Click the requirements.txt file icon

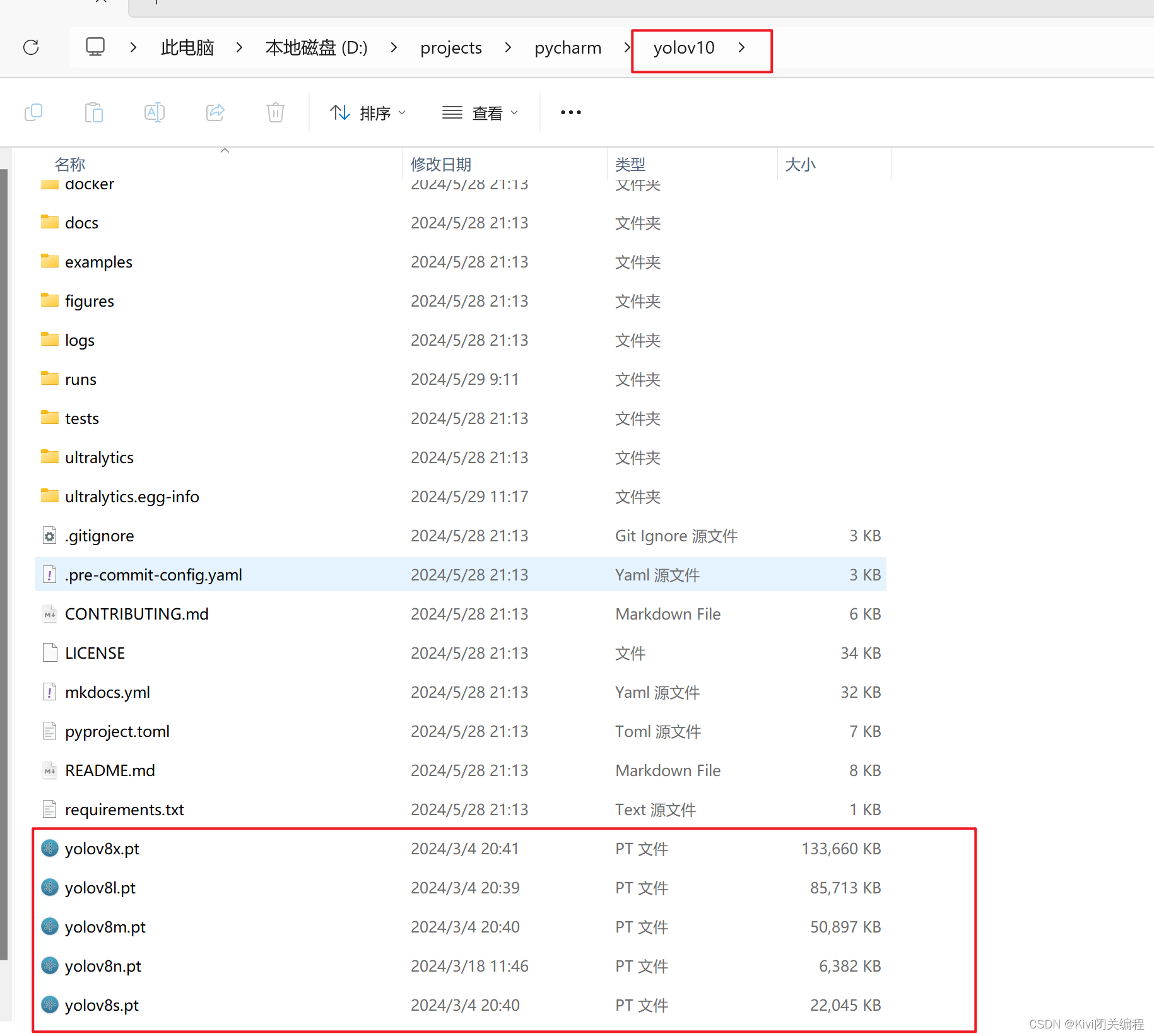click(x=50, y=809)
